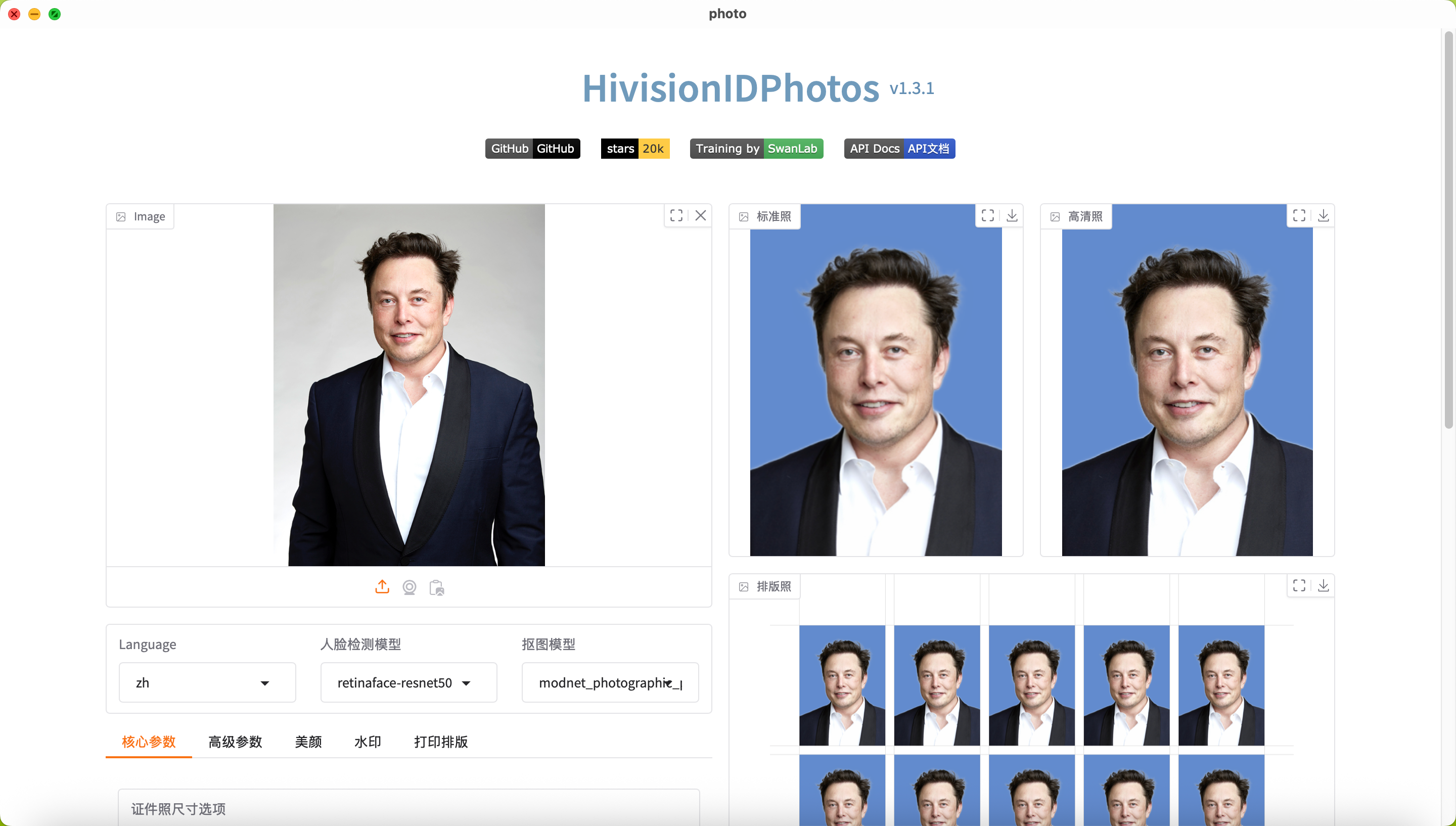The height and width of the screenshot is (826, 1456).
Task: Open the 抠图模型 modnet_photographic dropdown
Action: (x=610, y=682)
